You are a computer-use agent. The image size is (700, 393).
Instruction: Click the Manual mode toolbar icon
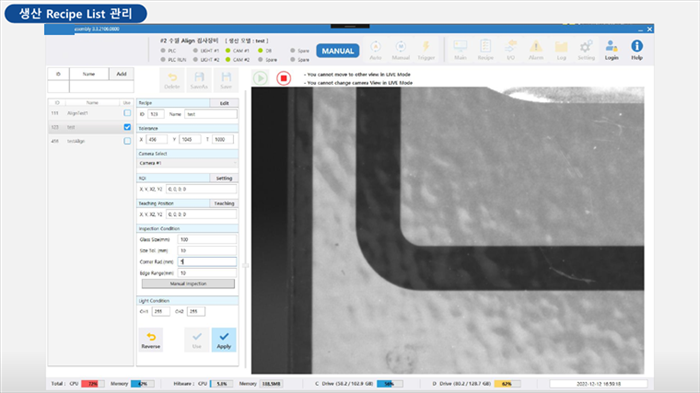tap(400, 50)
